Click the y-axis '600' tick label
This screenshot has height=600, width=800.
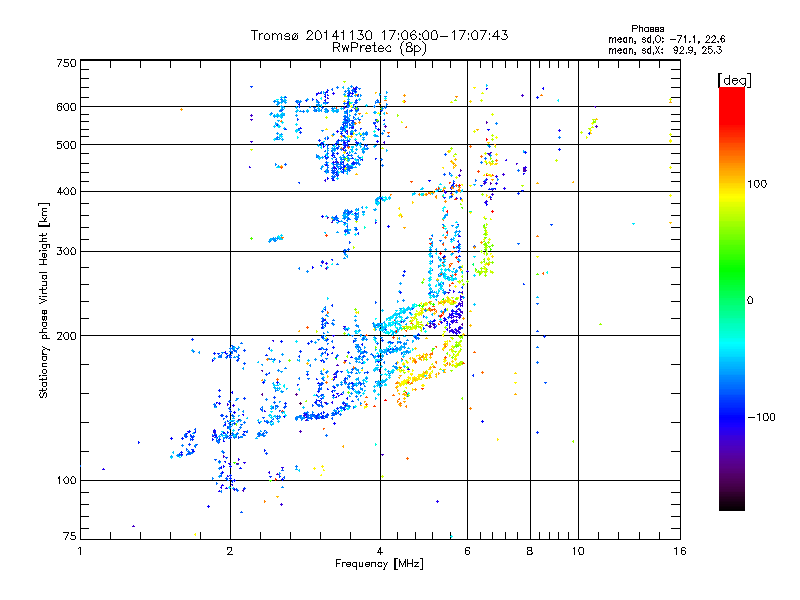(67, 107)
